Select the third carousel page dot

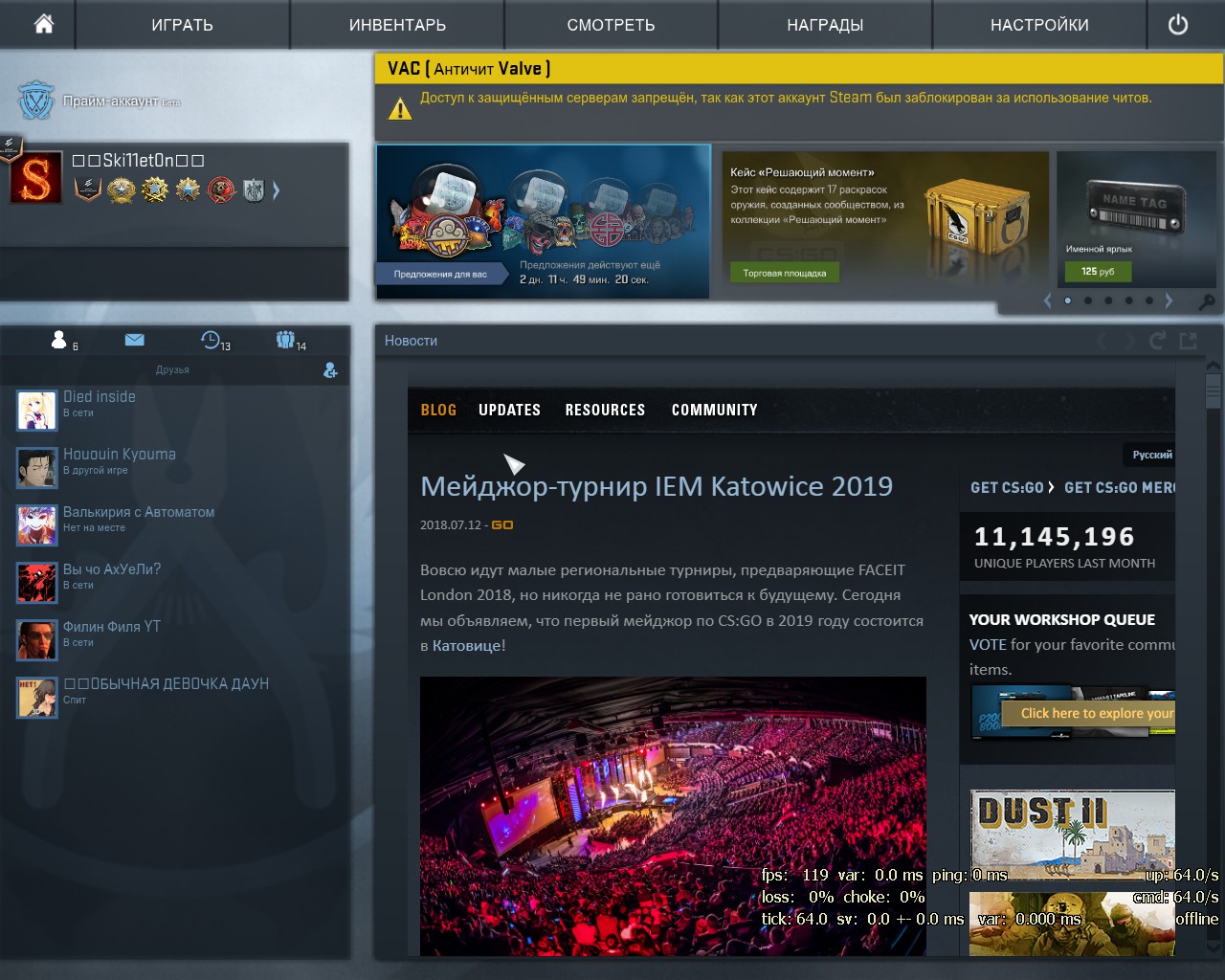(x=1108, y=301)
